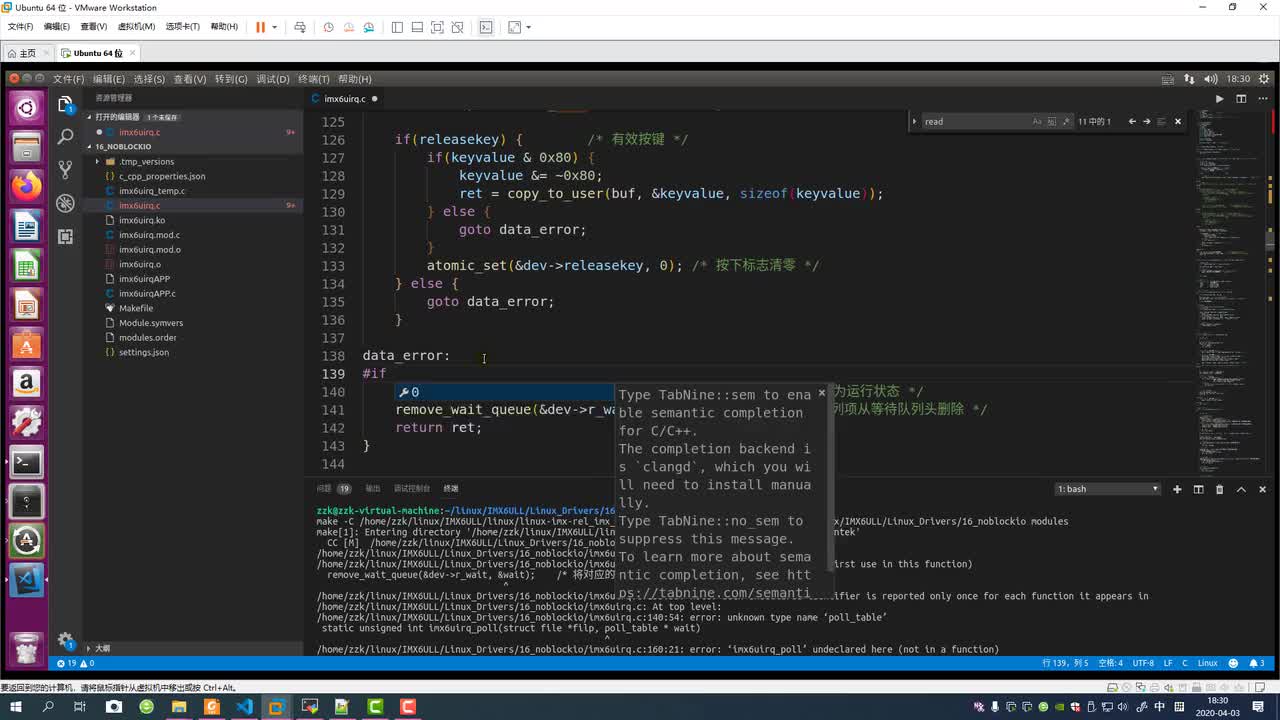Split the editor to the right
This screenshot has height=720, width=1280.
coord(1241,99)
